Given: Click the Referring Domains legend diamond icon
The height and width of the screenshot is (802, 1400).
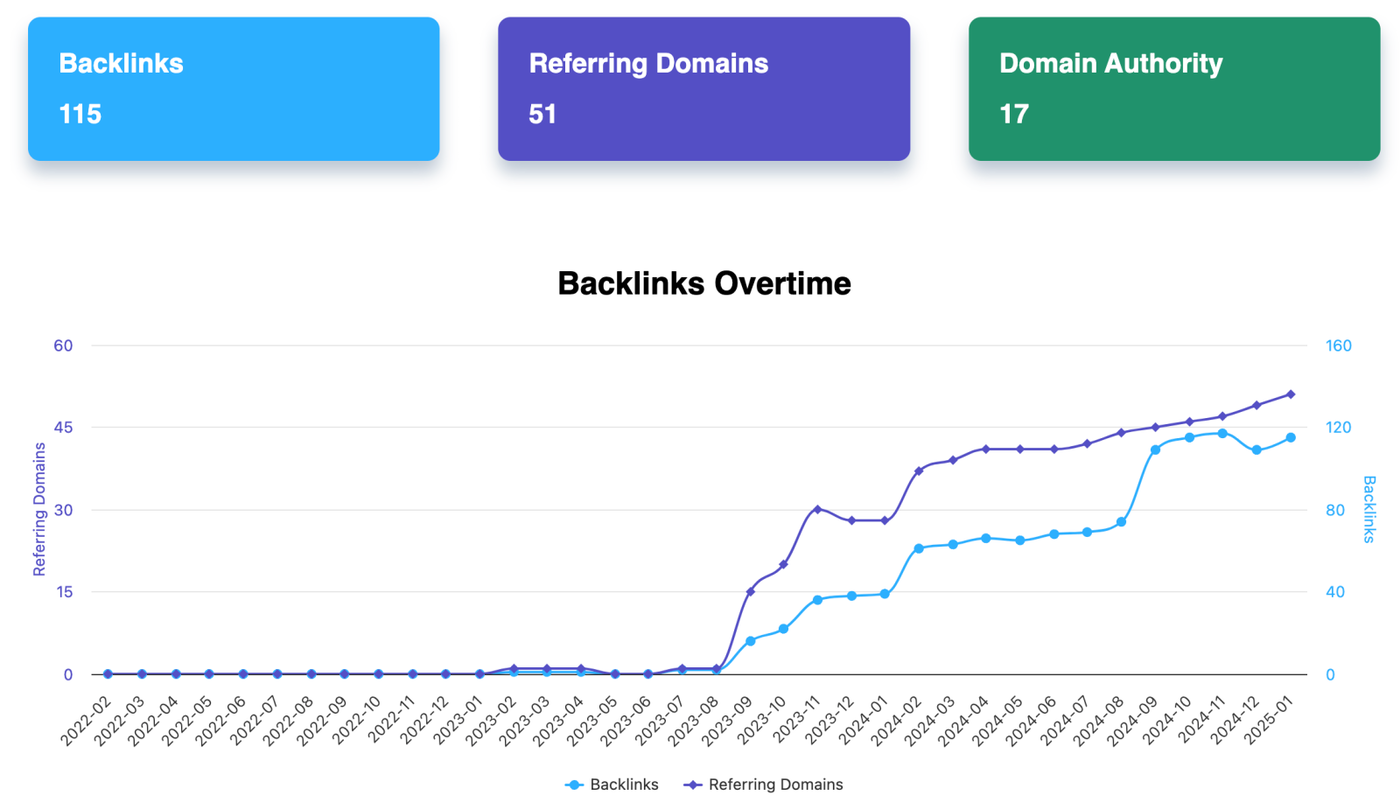Looking at the screenshot, I should (x=692, y=785).
